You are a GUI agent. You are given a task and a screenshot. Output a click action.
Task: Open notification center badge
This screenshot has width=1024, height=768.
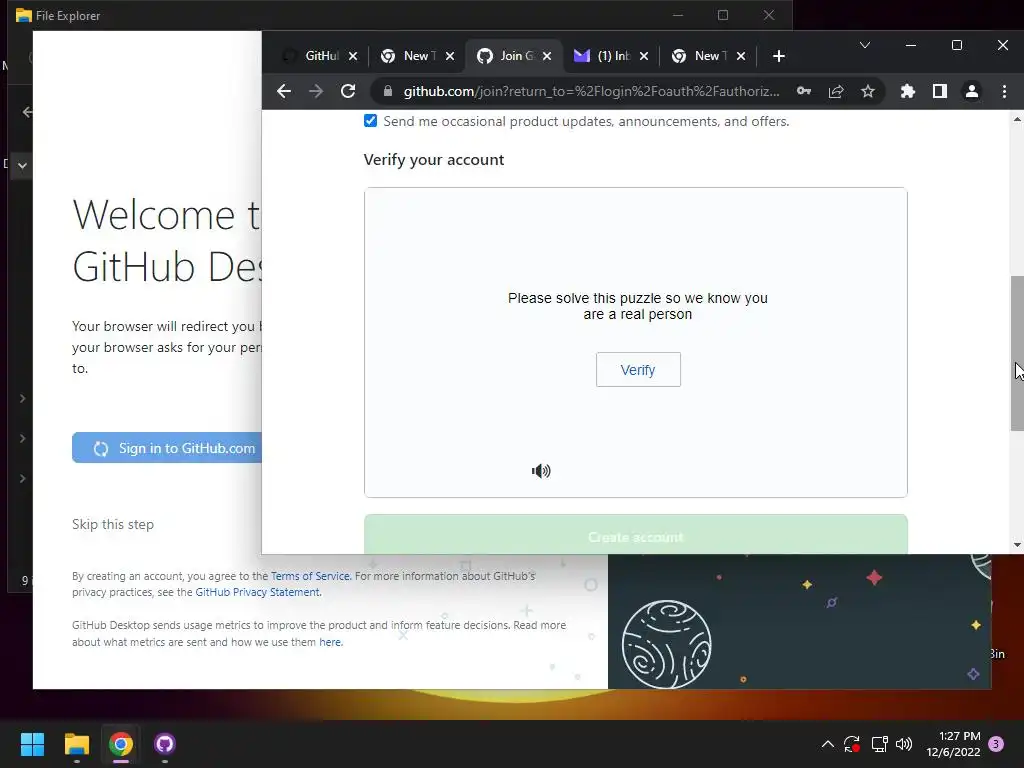(x=996, y=744)
